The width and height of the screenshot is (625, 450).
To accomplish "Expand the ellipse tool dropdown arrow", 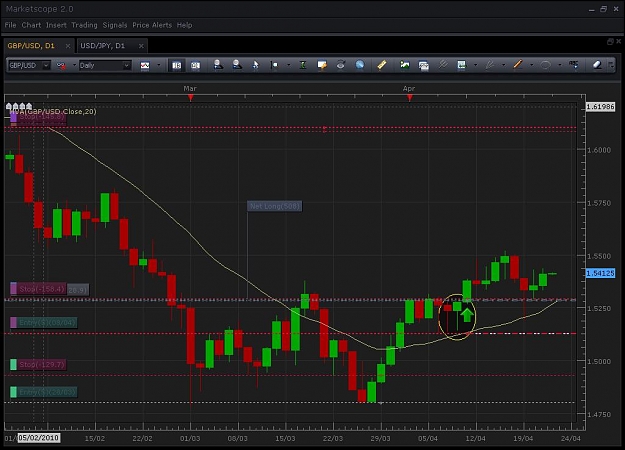I will click(x=560, y=65).
